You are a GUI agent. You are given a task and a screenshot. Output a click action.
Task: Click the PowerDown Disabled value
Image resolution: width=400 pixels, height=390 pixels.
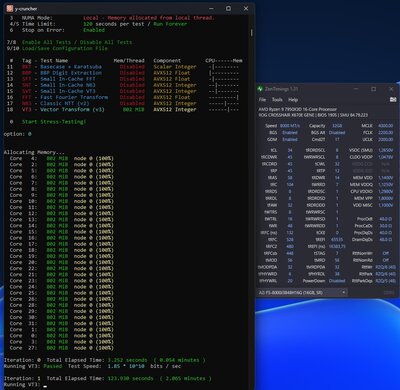tap(337, 281)
